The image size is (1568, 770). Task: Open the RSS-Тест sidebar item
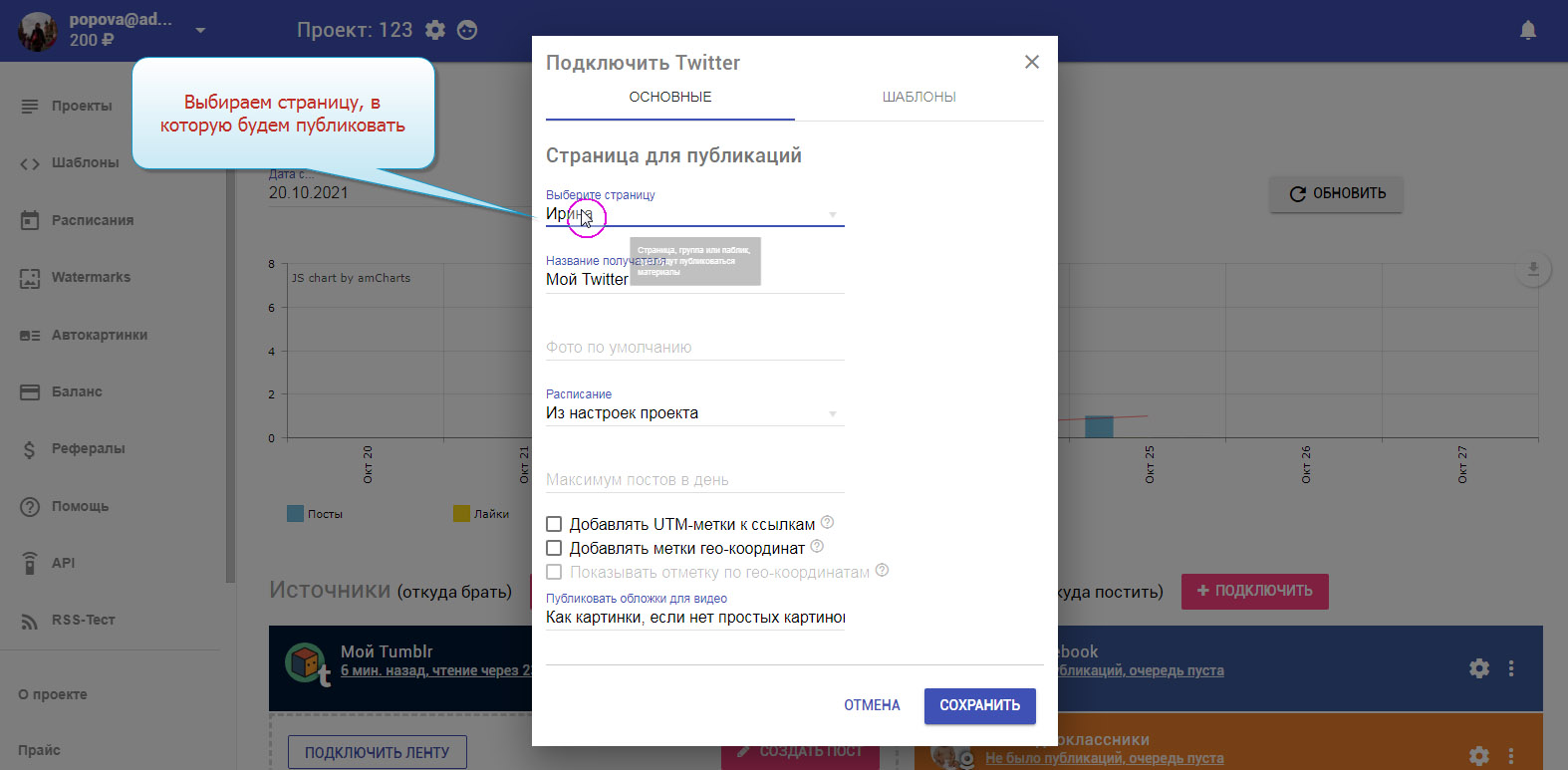point(83,620)
